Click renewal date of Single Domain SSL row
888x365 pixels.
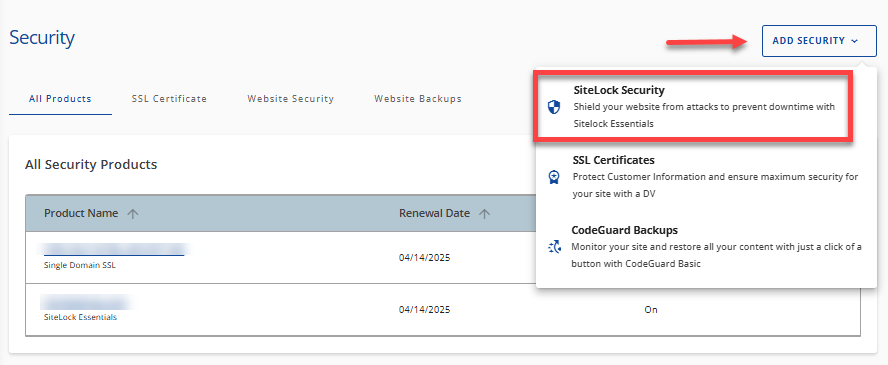424,257
